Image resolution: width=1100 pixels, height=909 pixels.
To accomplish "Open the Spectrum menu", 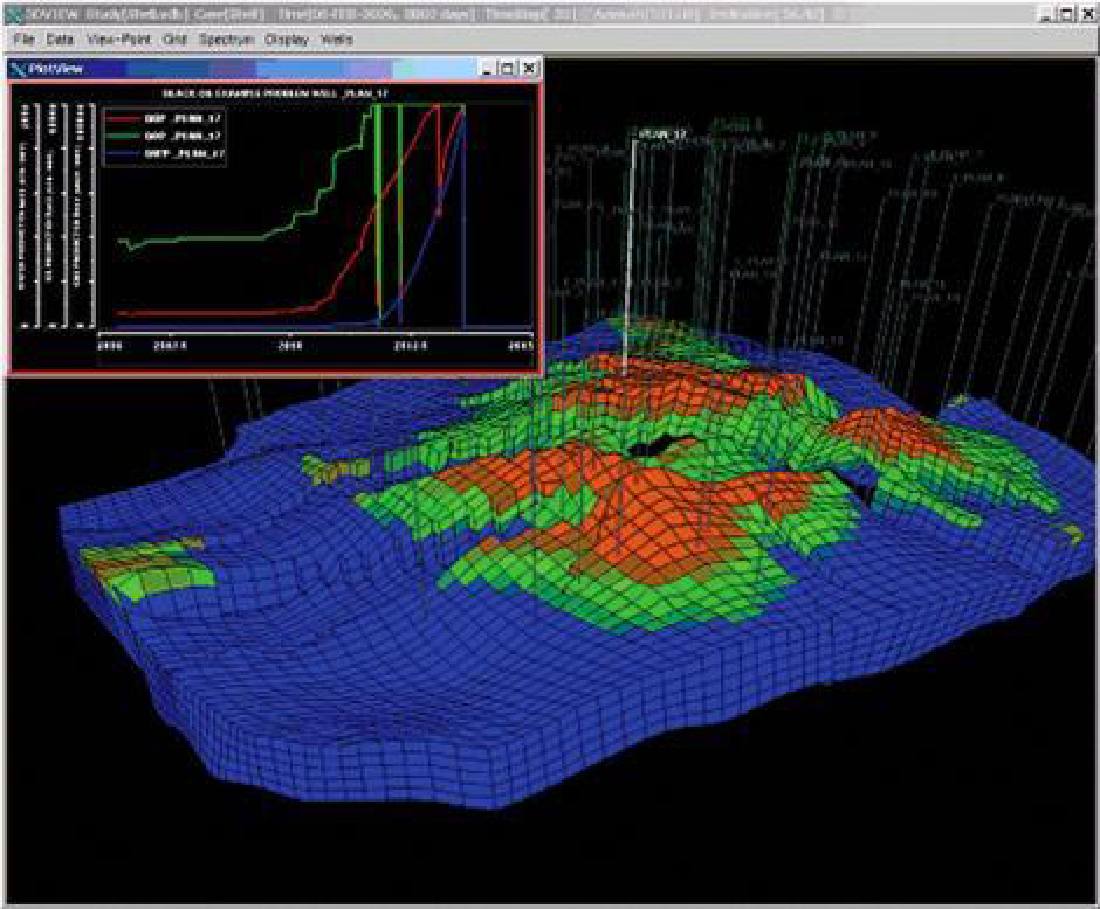I will pos(226,39).
